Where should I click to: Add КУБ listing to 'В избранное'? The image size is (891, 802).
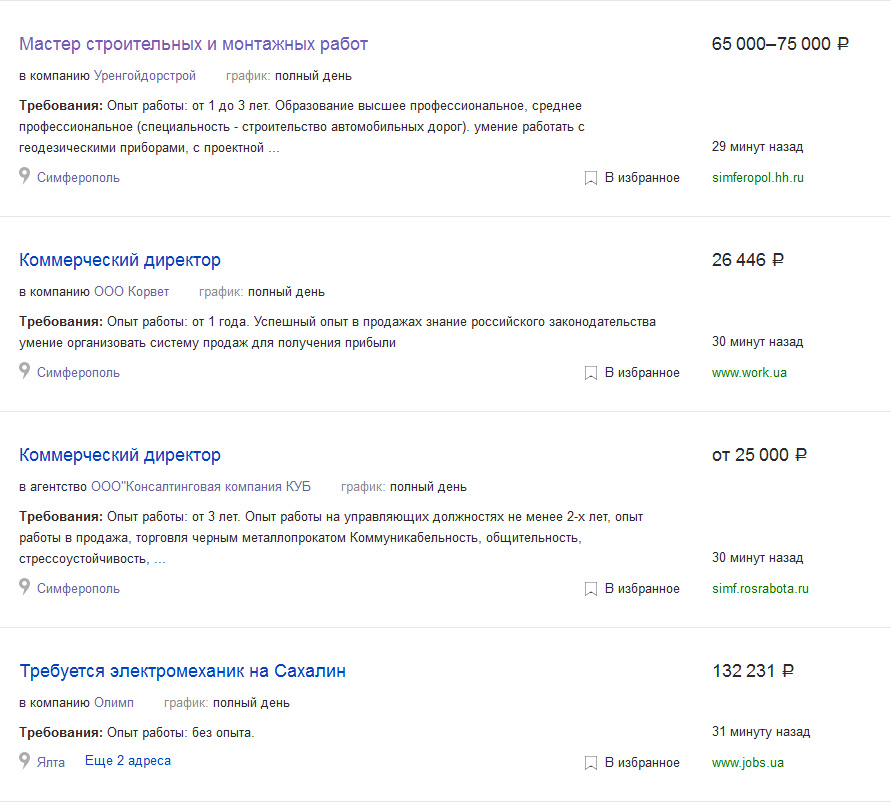[x=642, y=588]
